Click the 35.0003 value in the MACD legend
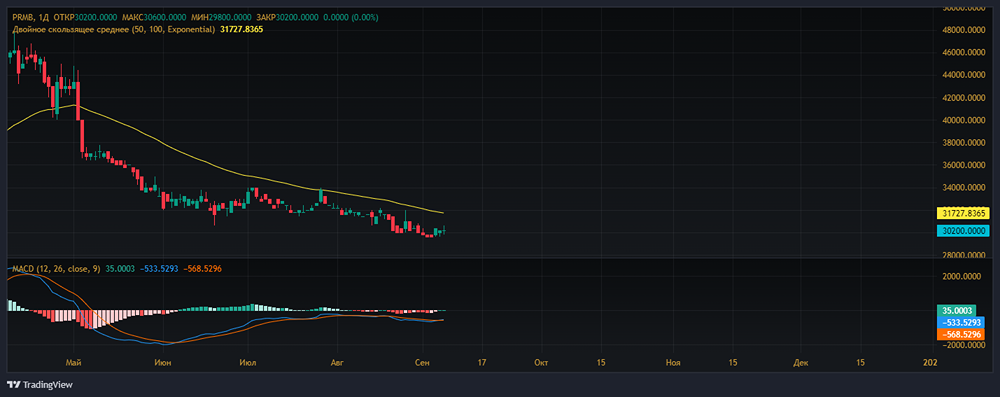This screenshot has width=1000, height=397. [119, 269]
